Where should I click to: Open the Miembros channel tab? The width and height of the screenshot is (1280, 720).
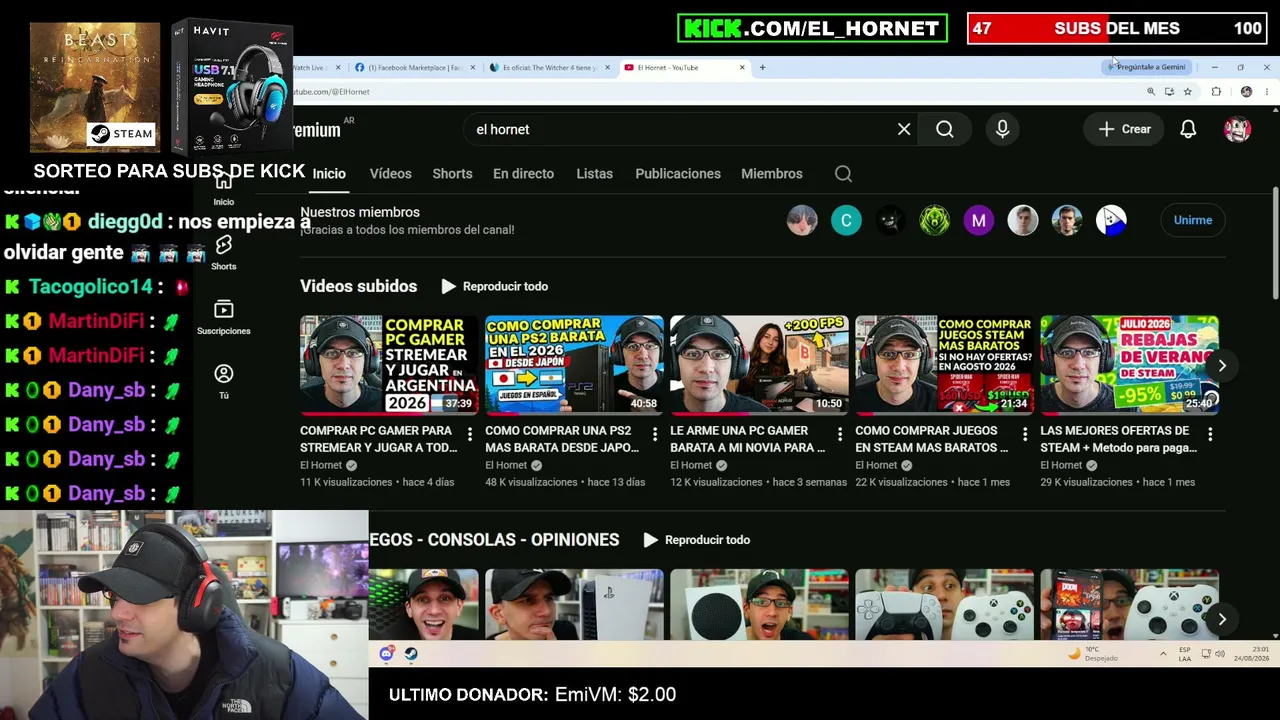pos(772,174)
